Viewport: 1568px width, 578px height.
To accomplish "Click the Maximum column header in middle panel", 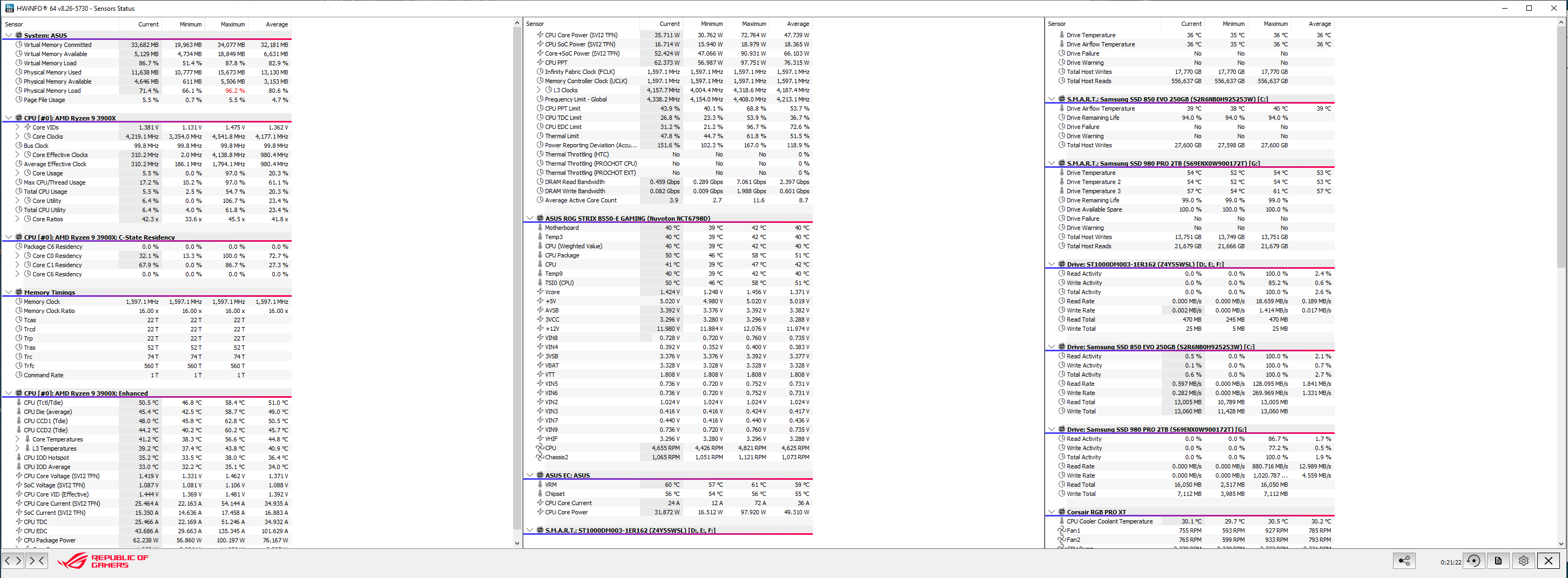I will point(748,24).
